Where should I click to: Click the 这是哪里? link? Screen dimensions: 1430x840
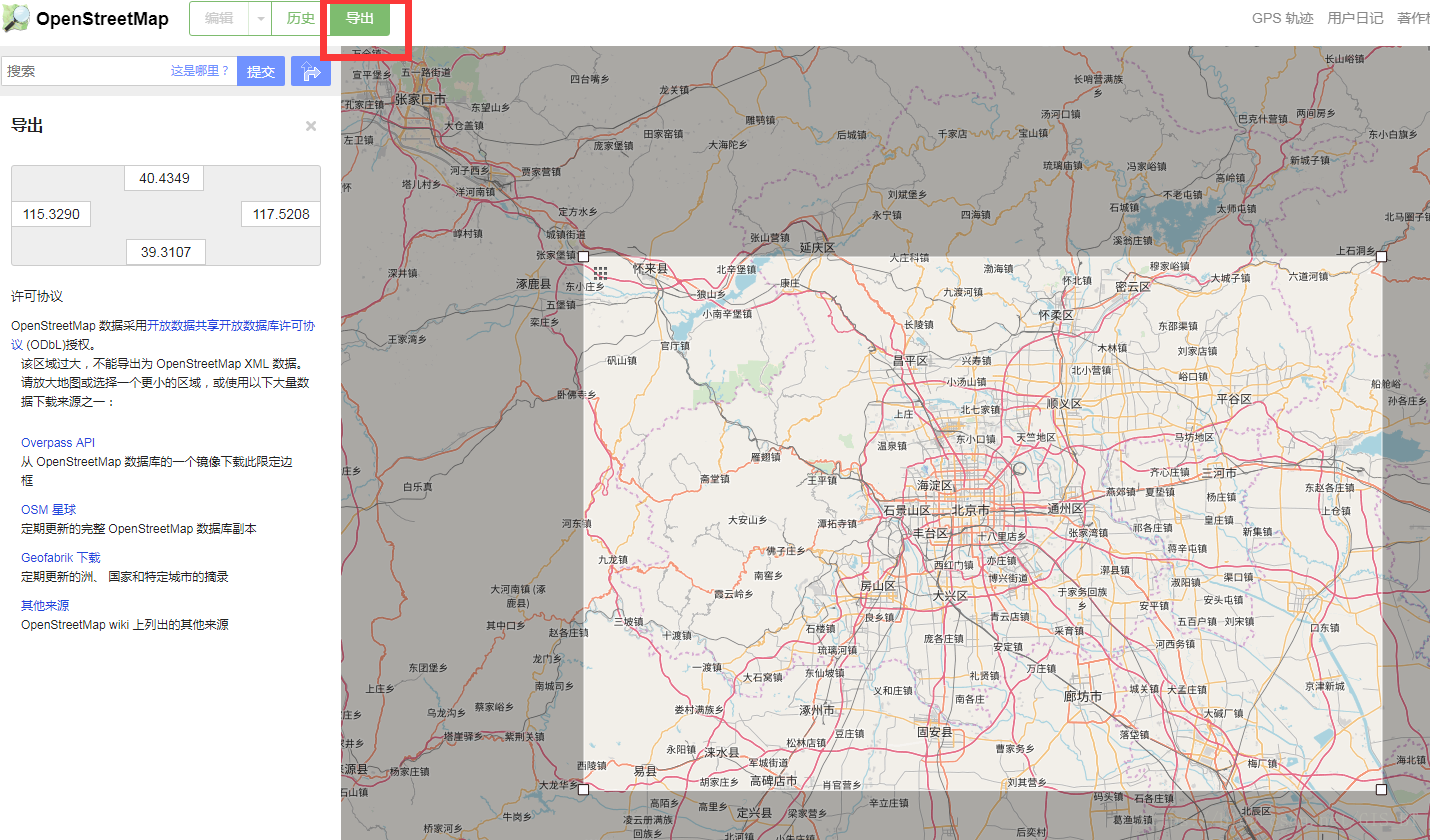[200, 71]
